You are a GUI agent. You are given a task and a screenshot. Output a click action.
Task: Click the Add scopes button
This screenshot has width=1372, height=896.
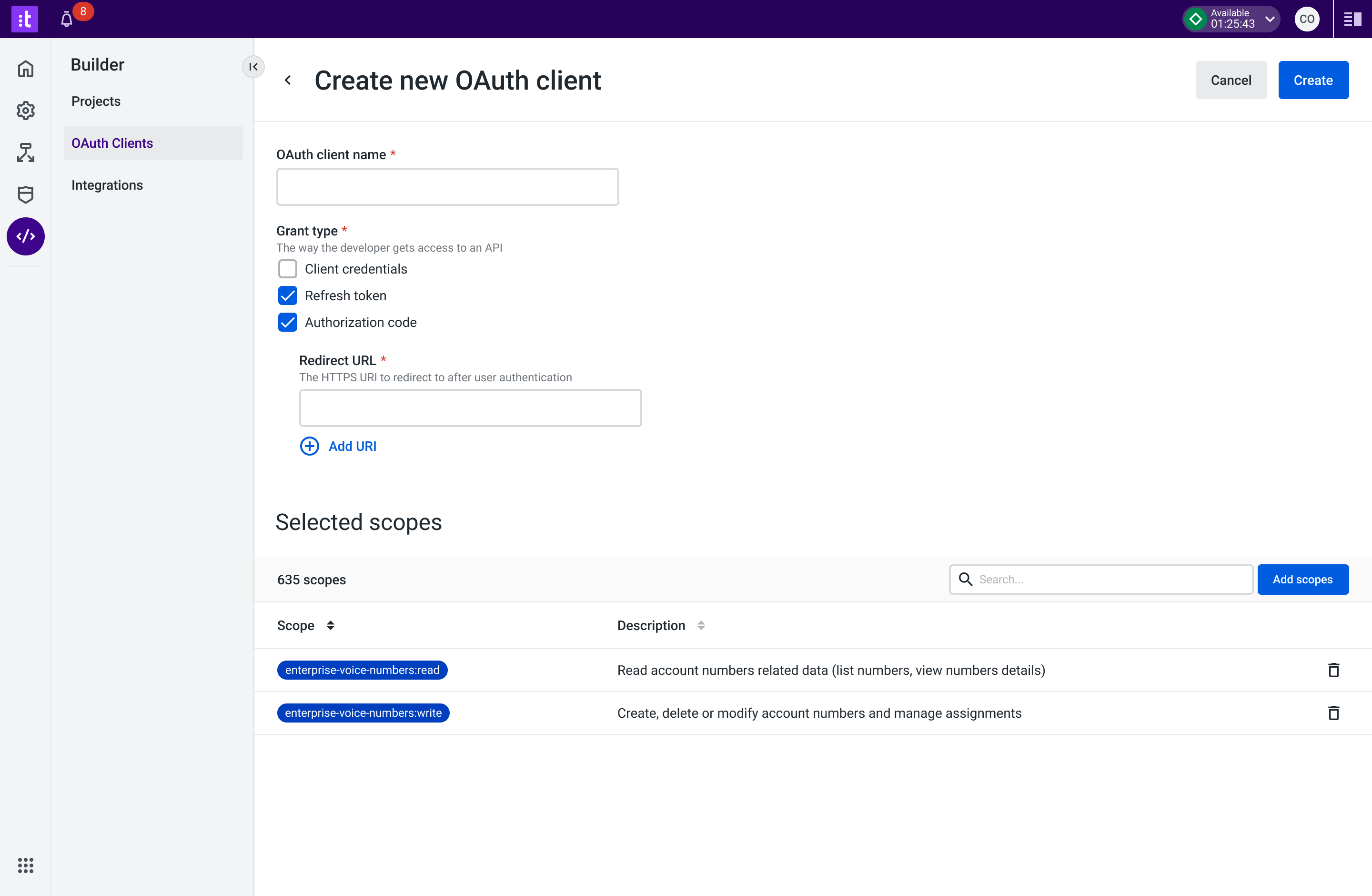click(x=1302, y=580)
